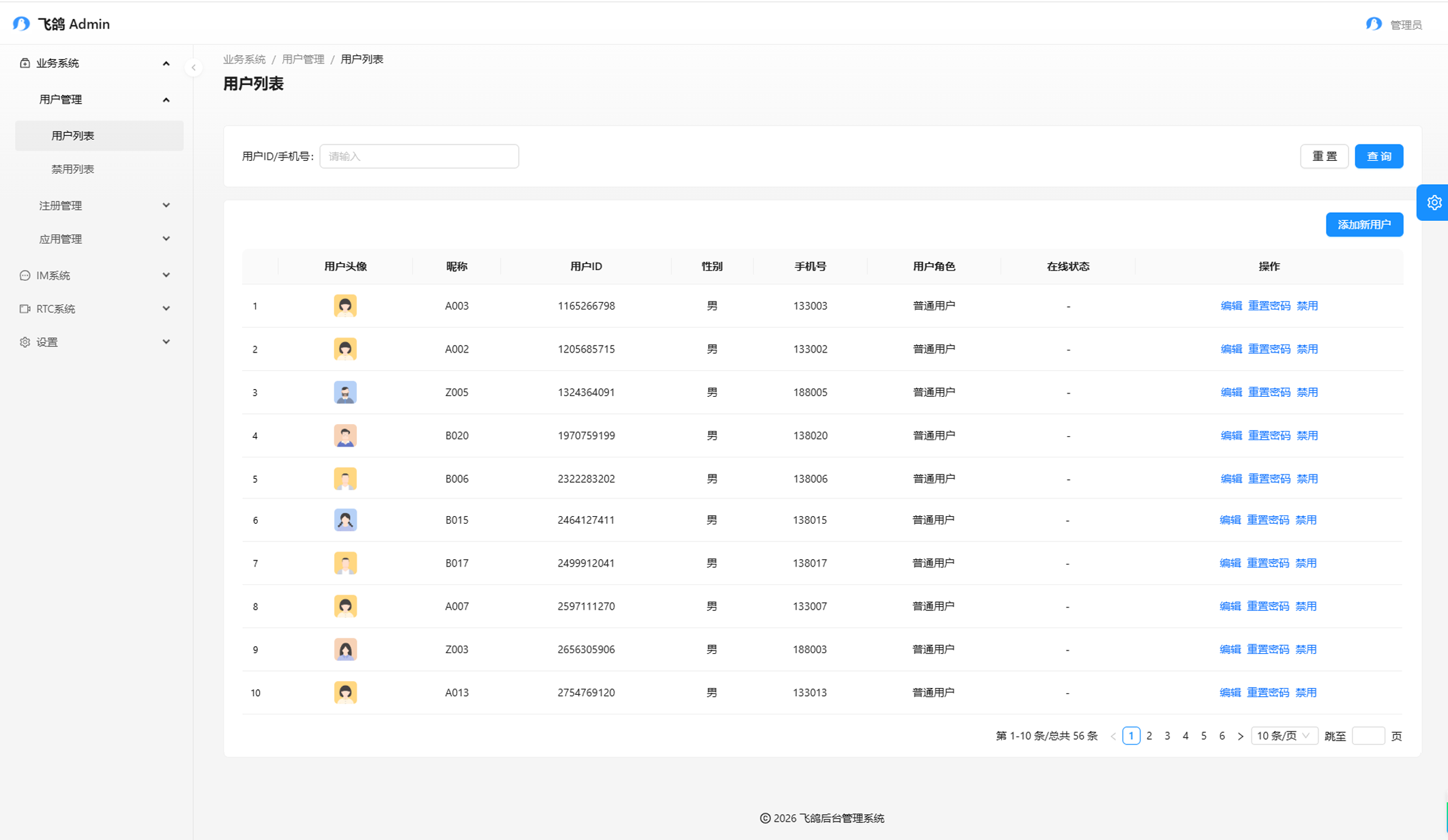Switch to the 禁用列表 page

click(72, 168)
